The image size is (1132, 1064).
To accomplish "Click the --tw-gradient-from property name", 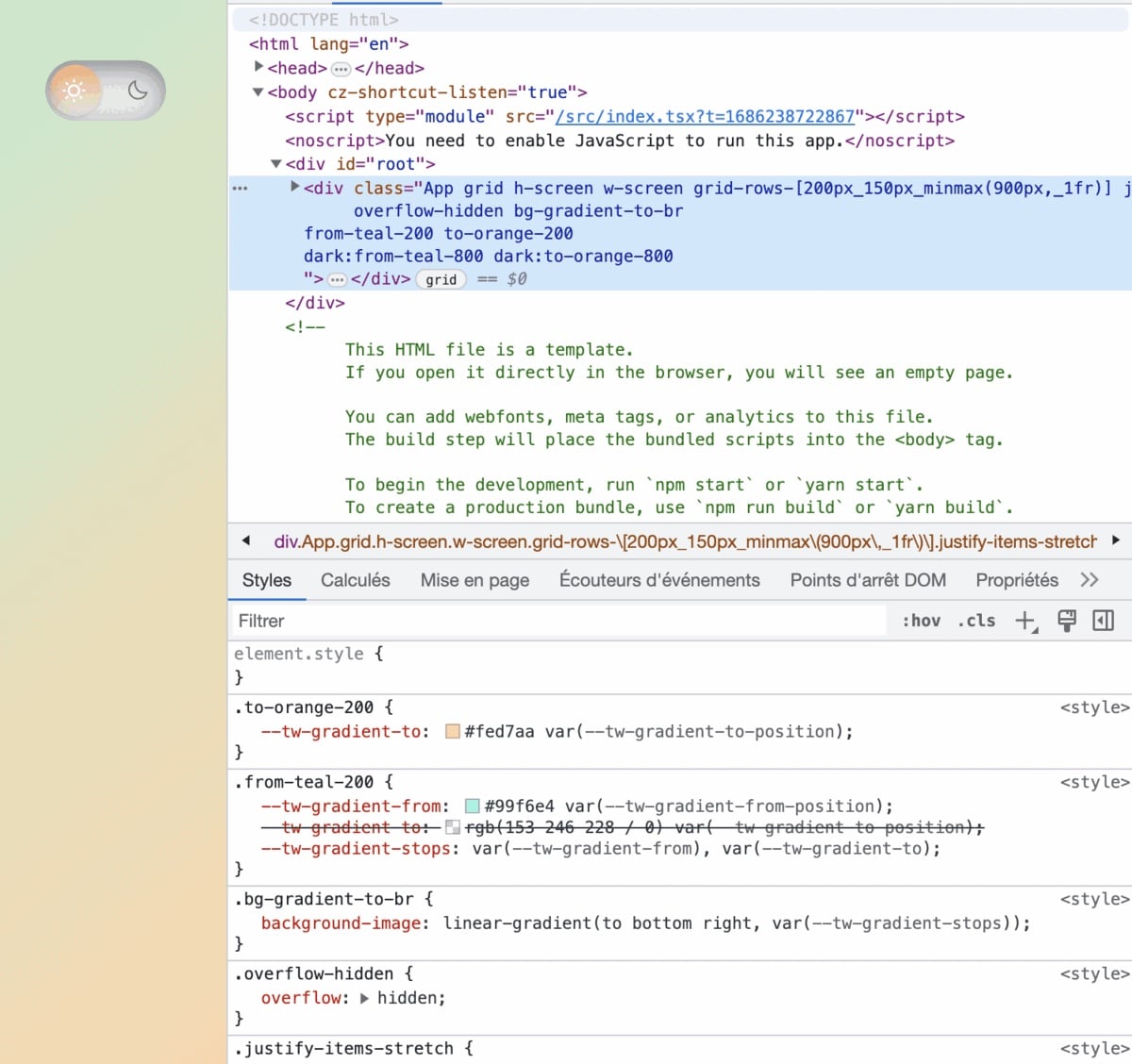I will (x=351, y=806).
